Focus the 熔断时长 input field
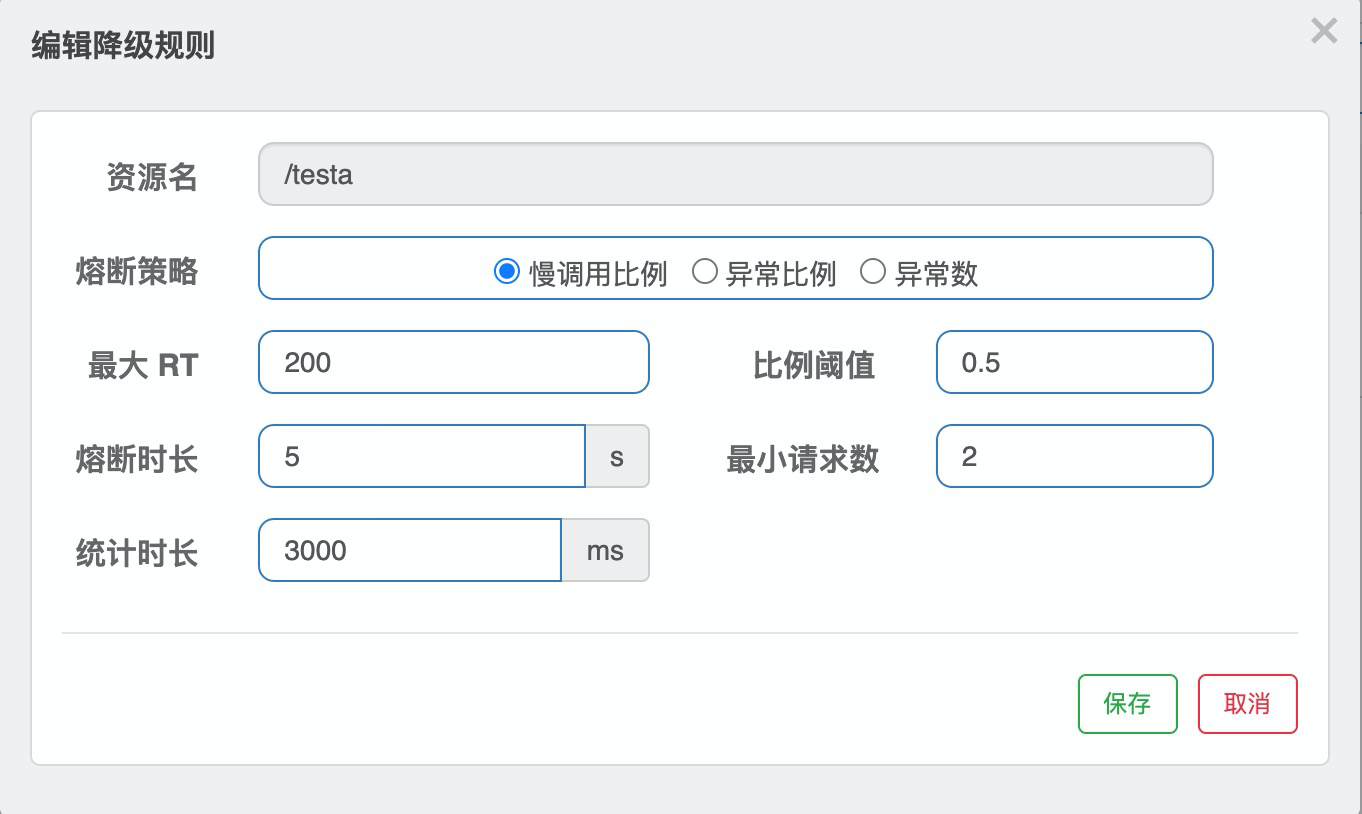This screenshot has height=814, width=1362. point(421,457)
